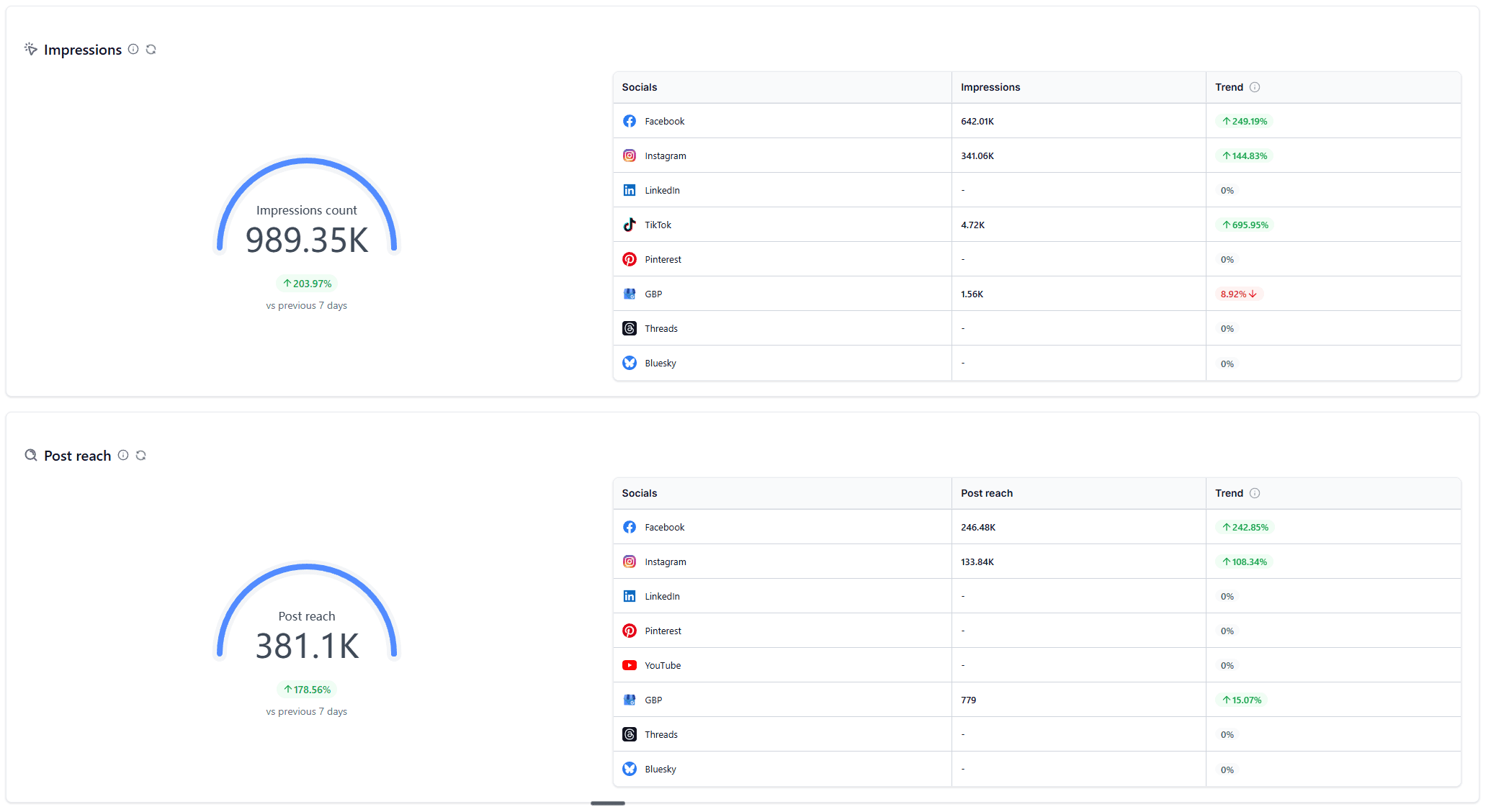Click the red 8.92% GBP trend badge
This screenshot has height=812, width=1491.
coord(1239,294)
